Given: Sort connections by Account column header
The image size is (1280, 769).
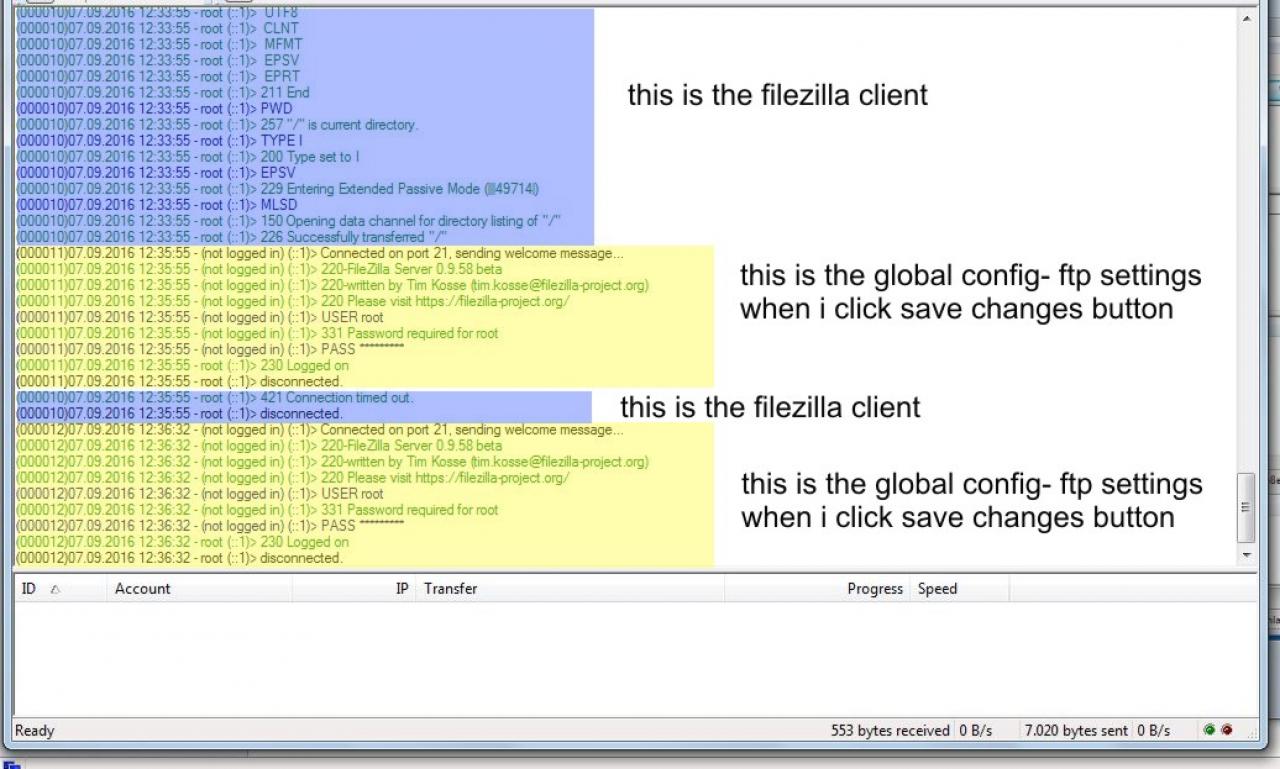Looking at the screenshot, I should pos(200,589).
